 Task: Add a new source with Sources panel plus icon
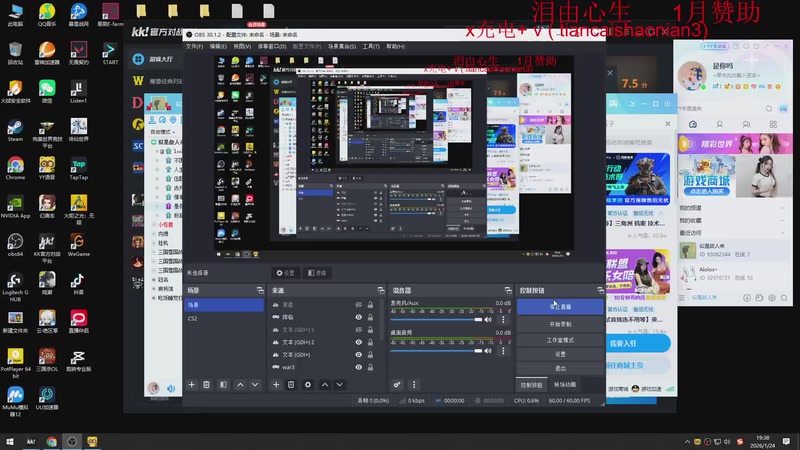[276, 385]
